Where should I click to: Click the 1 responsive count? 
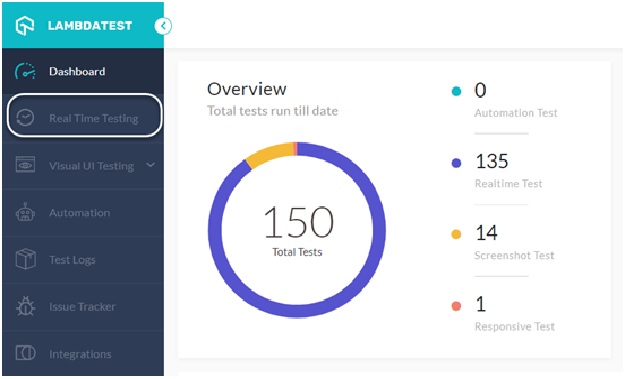(481, 304)
